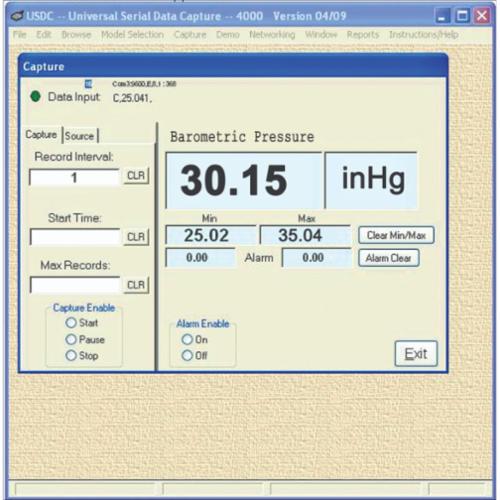The height and width of the screenshot is (500, 500).
Task: Select the Stop capture radio button
Action: 71,355
